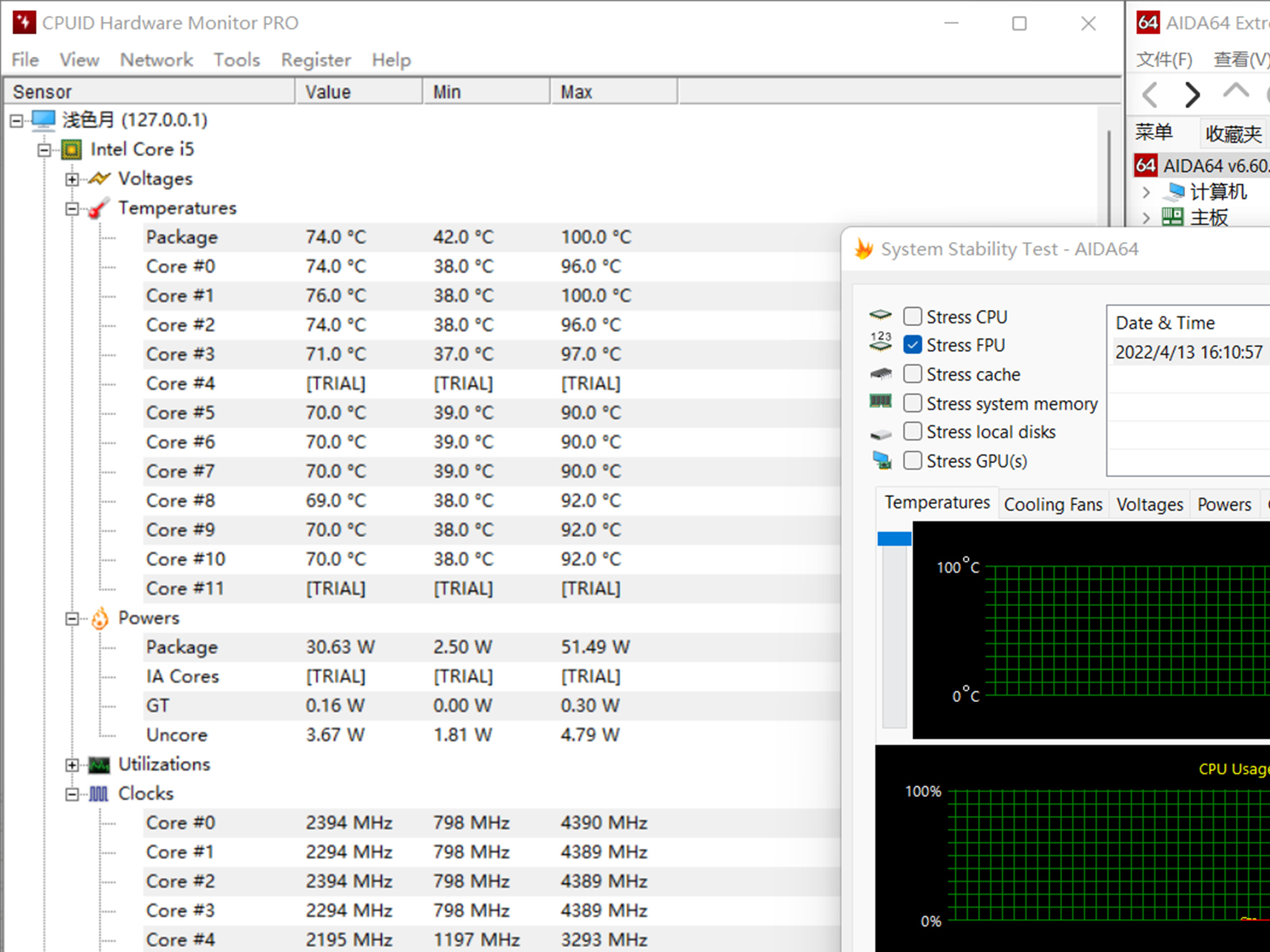The image size is (1270, 952).
Task: Click the blue temperature sensor color swatch
Action: click(x=894, y=538)
